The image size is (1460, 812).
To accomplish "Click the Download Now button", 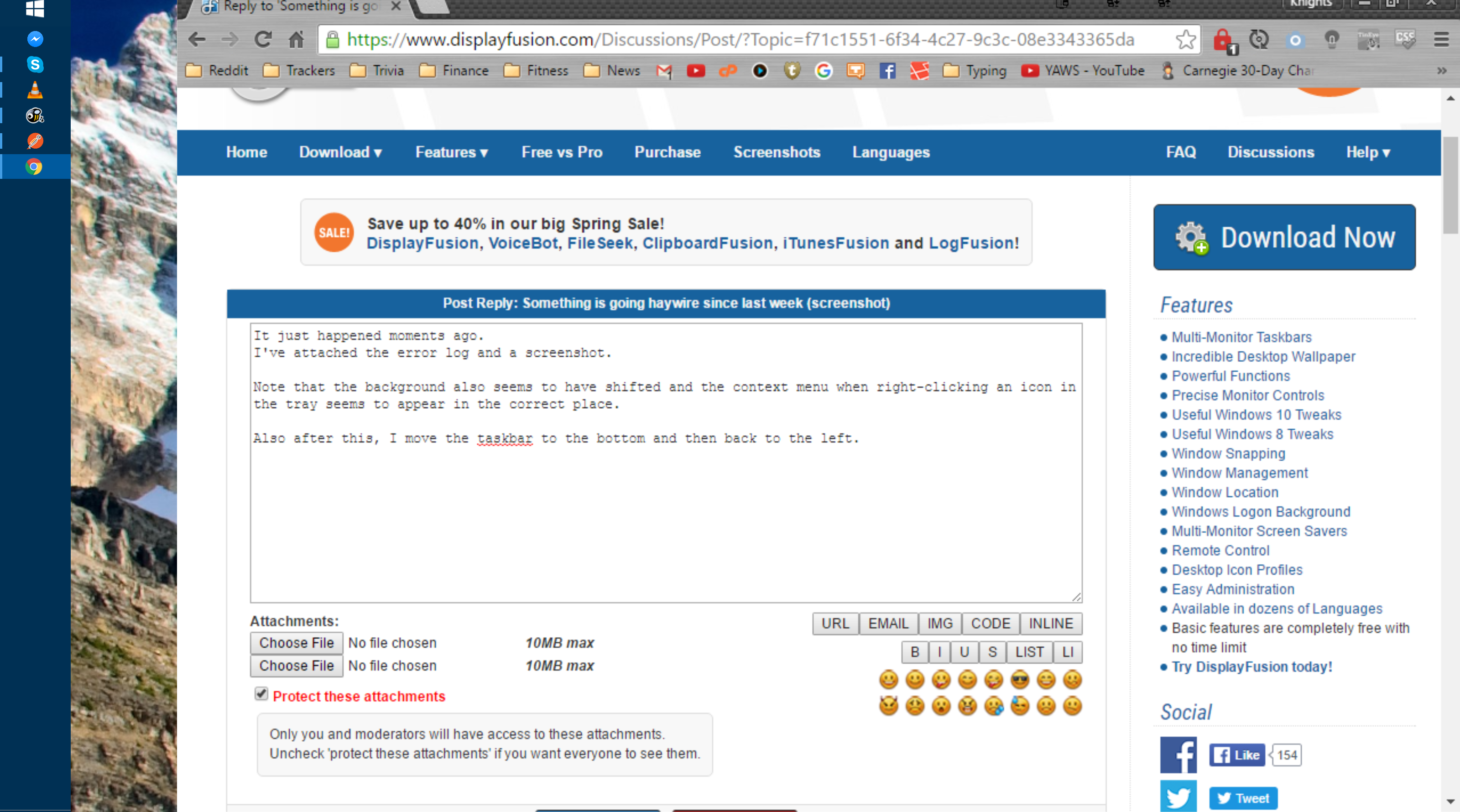I will point(1284,237).
